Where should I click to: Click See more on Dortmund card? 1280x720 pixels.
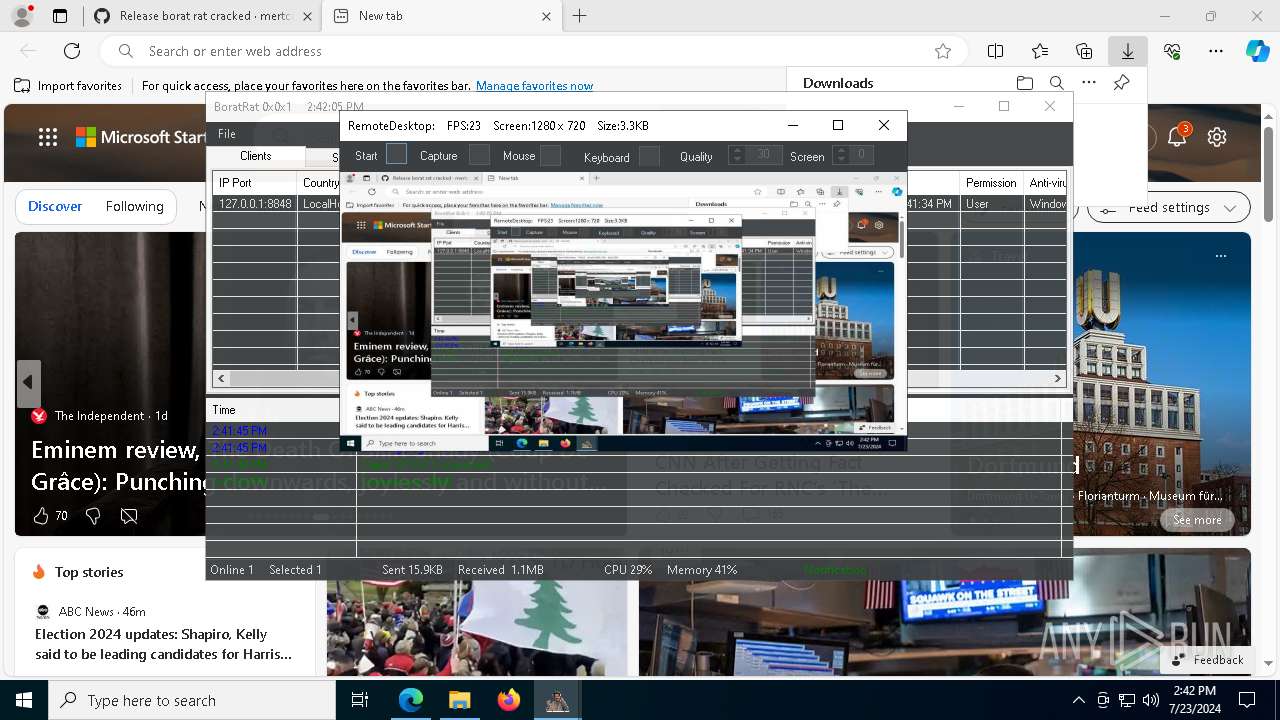pyautogui.click(x=1197, y=520)
